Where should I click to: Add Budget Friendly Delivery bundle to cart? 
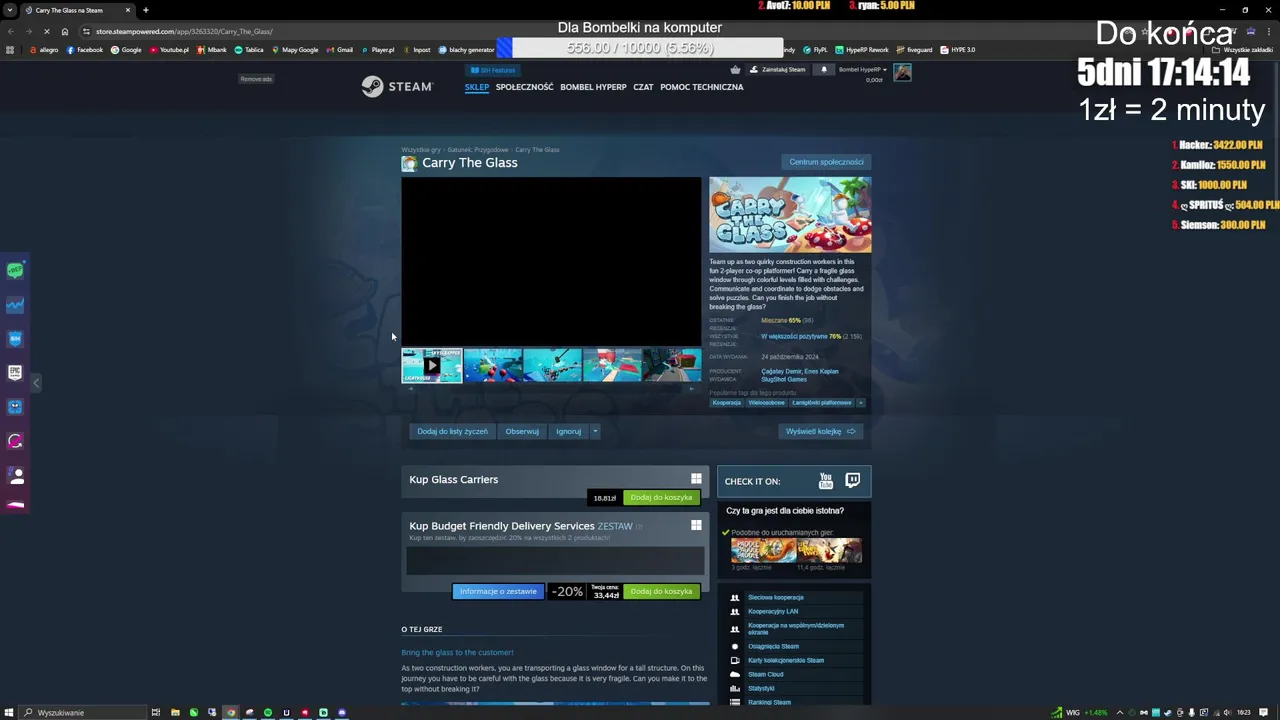coord(661,591)
